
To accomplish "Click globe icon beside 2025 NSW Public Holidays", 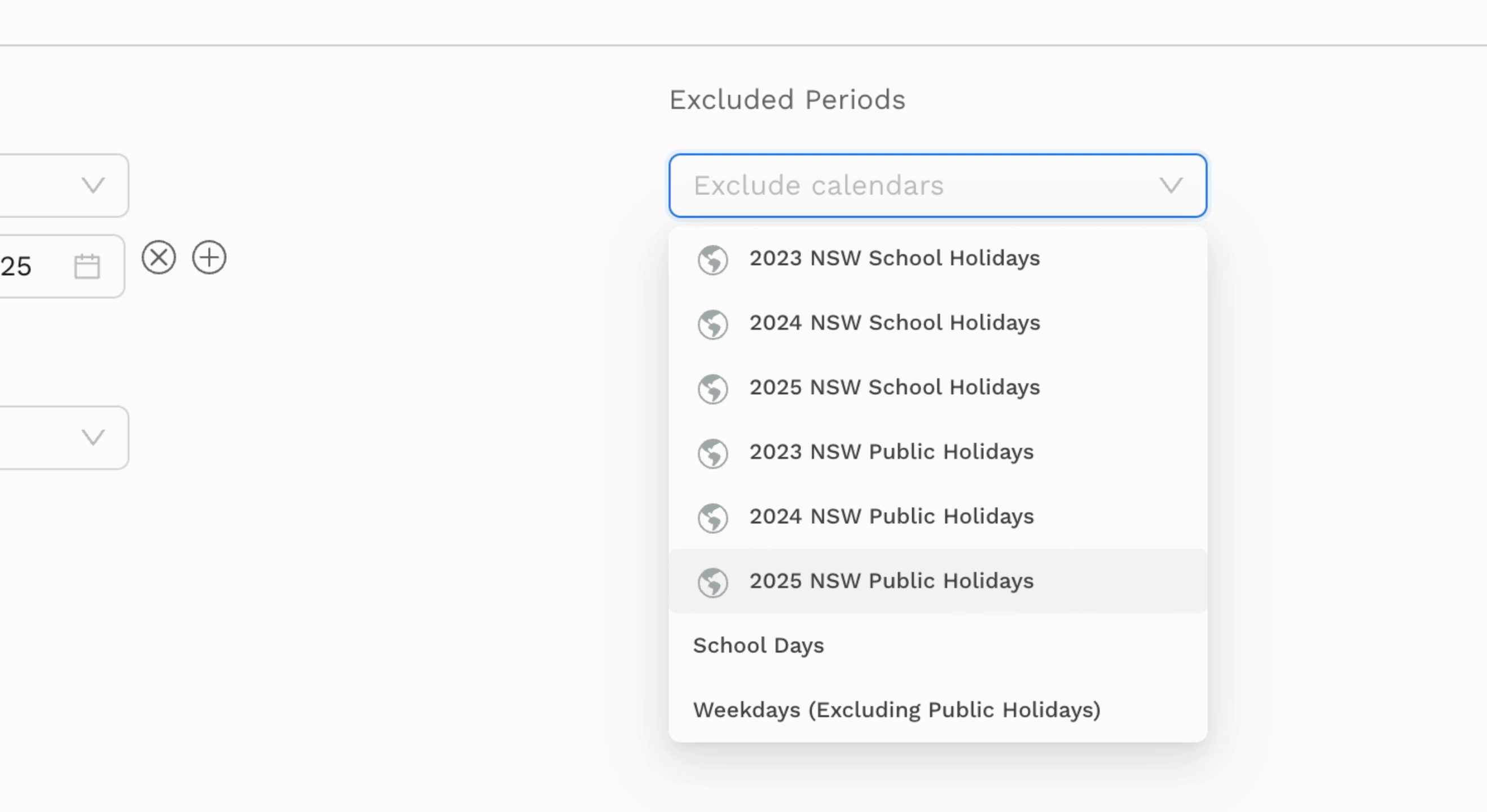I will pos(712,583).
